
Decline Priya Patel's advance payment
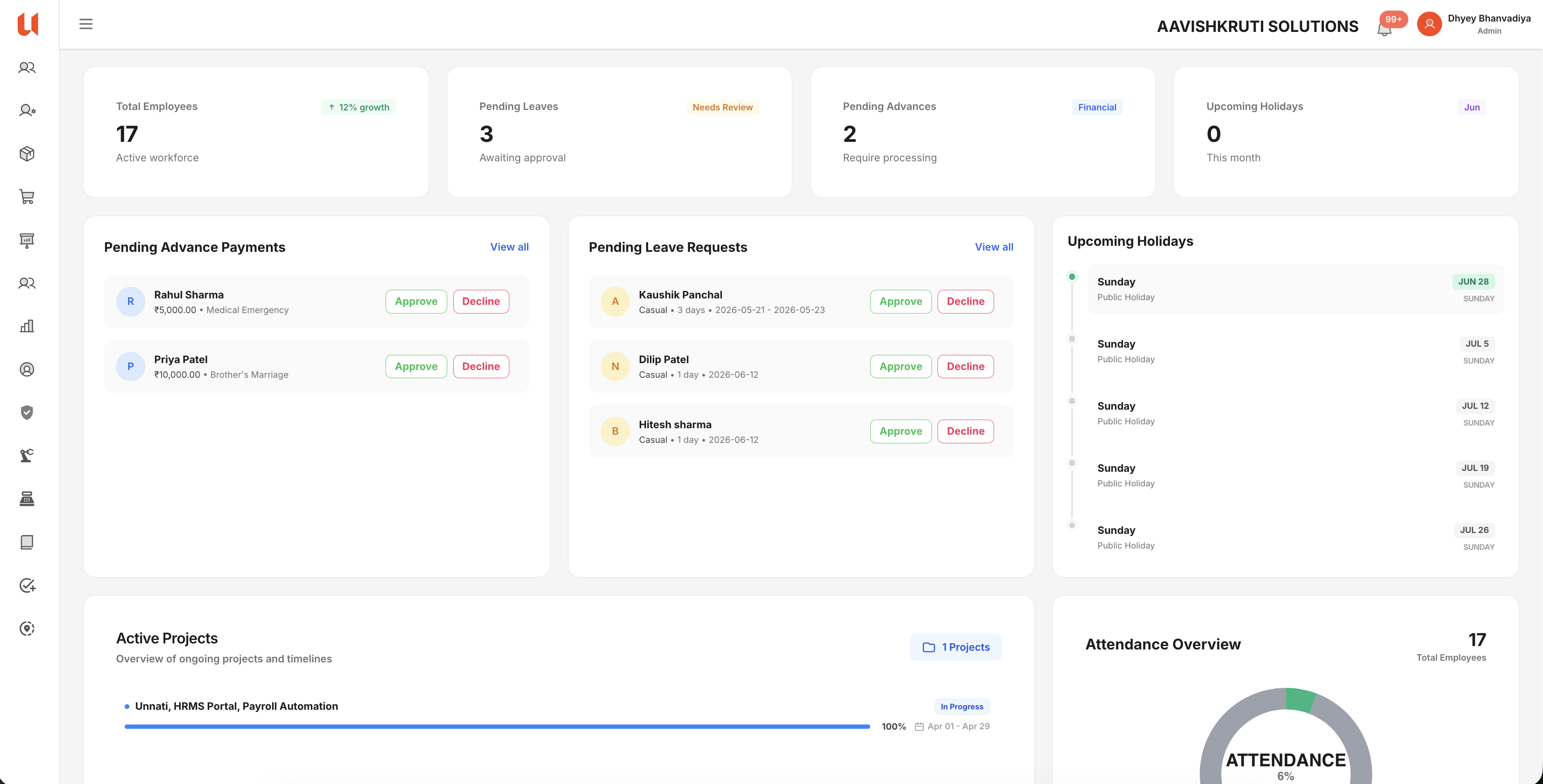(481, 366)
